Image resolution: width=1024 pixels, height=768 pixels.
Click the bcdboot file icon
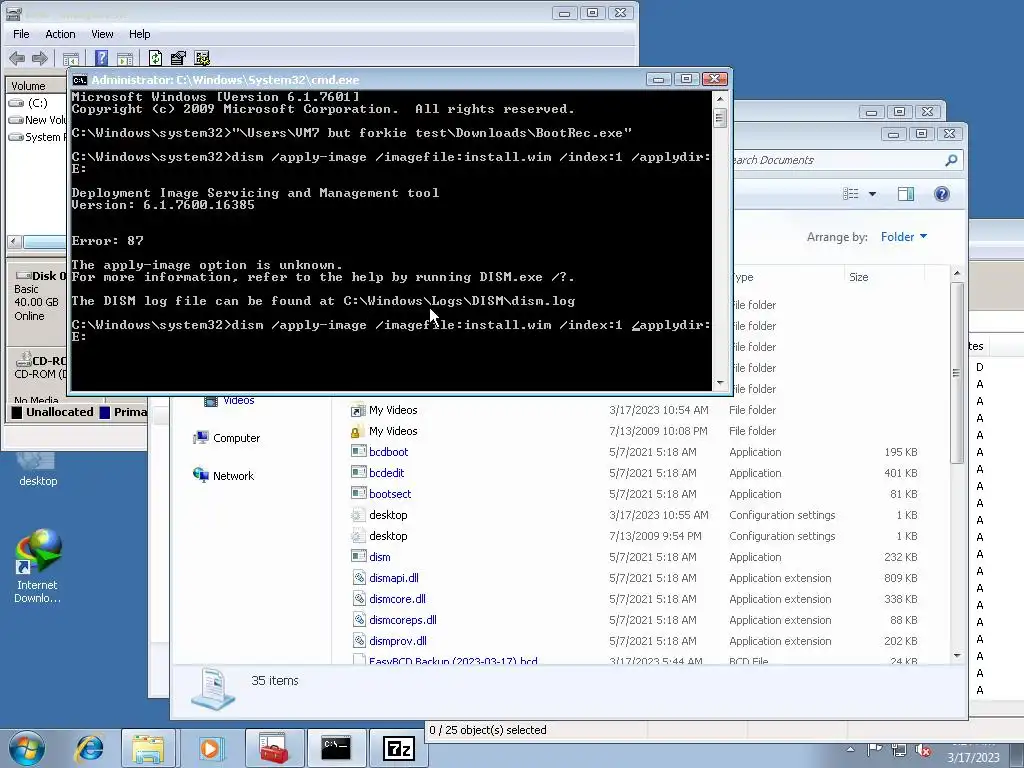[358, 451]
